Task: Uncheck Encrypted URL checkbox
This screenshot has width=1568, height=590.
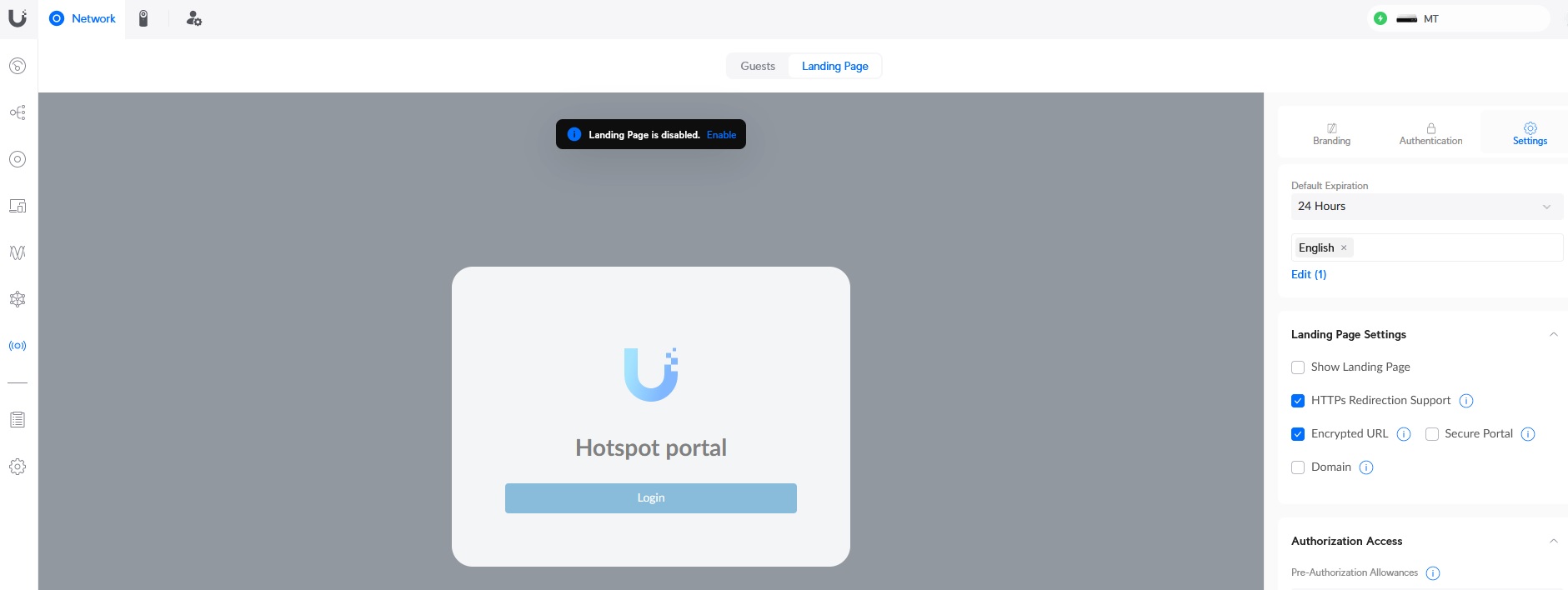Action: coord(1298,434)
